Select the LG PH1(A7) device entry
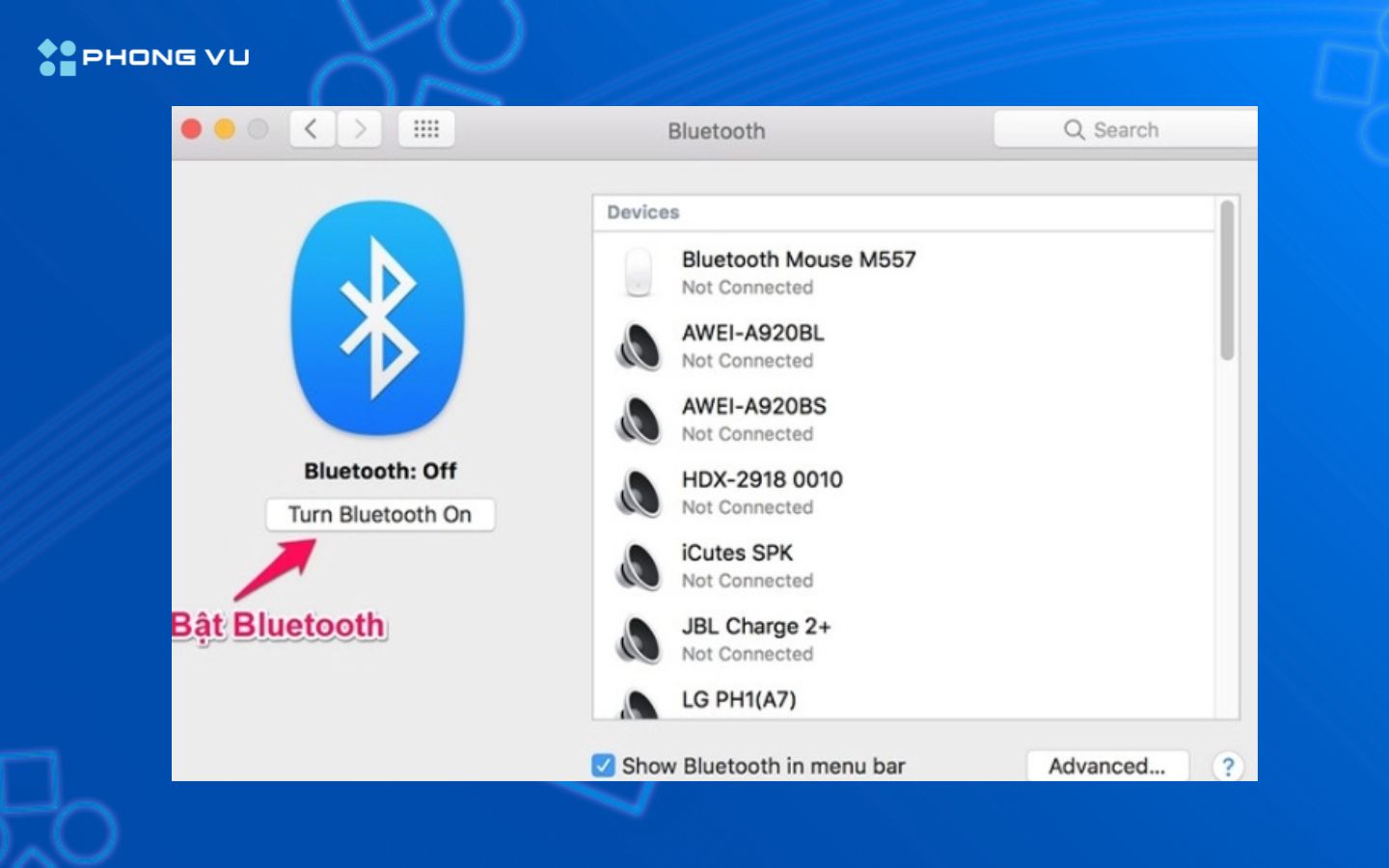The height and width of the screenshot is (868, 1389). pos(739,699)
